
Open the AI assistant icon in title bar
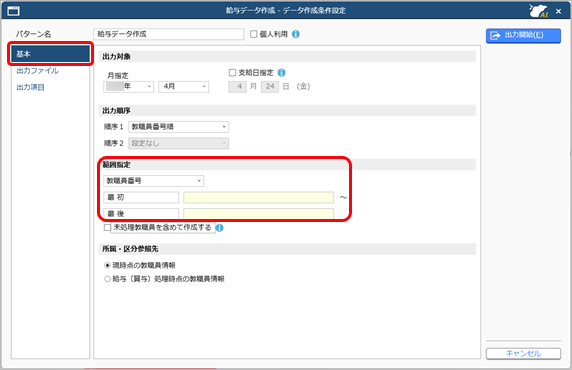(x=539, y=11)
